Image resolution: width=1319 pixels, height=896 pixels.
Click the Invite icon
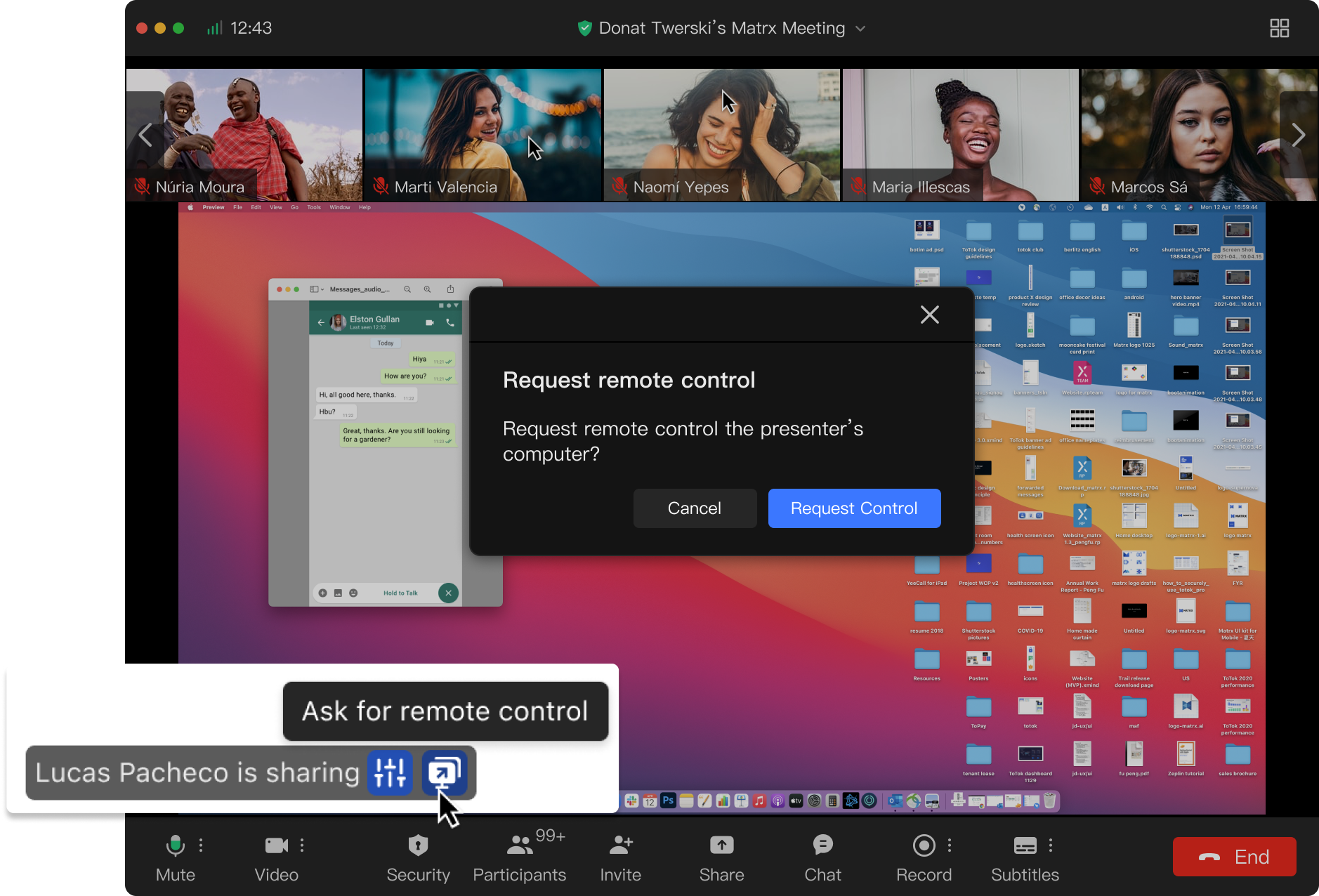[621, 845]
